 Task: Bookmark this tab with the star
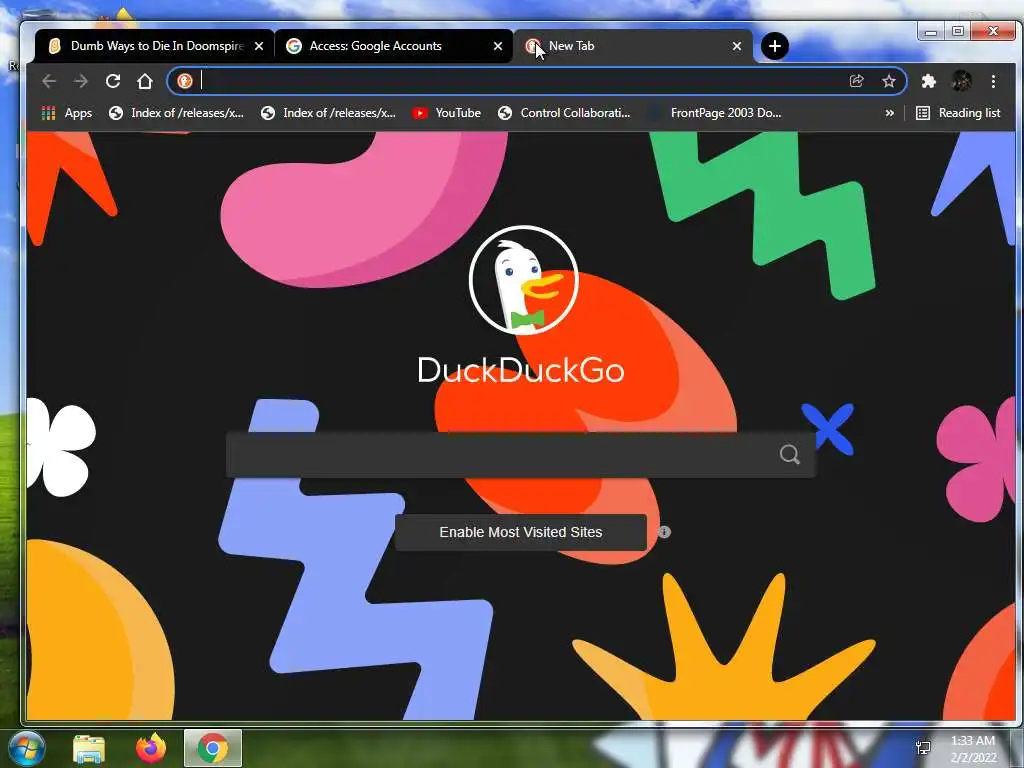pyautogui.click(x=889, y=81)
